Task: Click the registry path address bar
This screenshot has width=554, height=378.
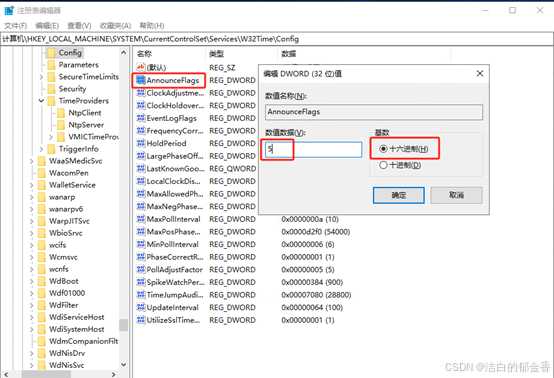Action: click(x=277, y=39)
